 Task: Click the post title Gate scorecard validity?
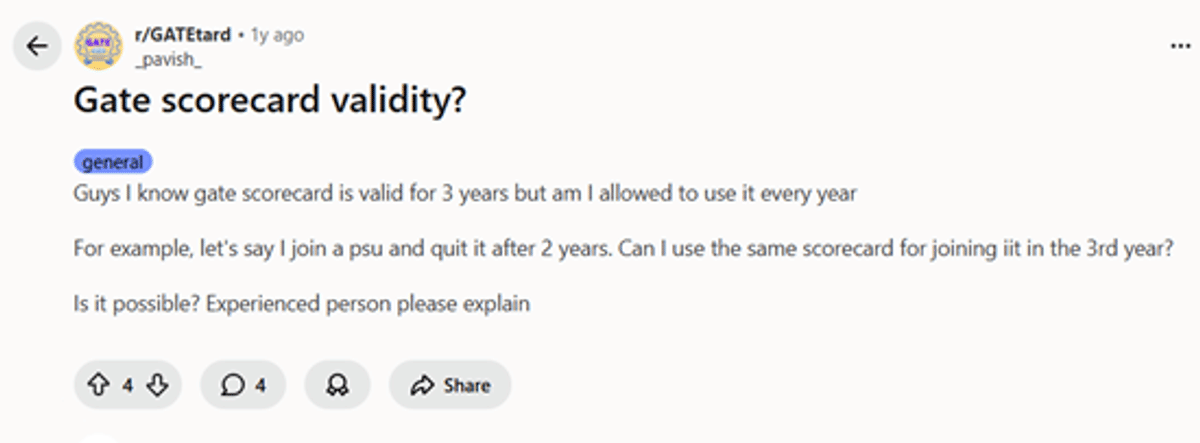270,101
